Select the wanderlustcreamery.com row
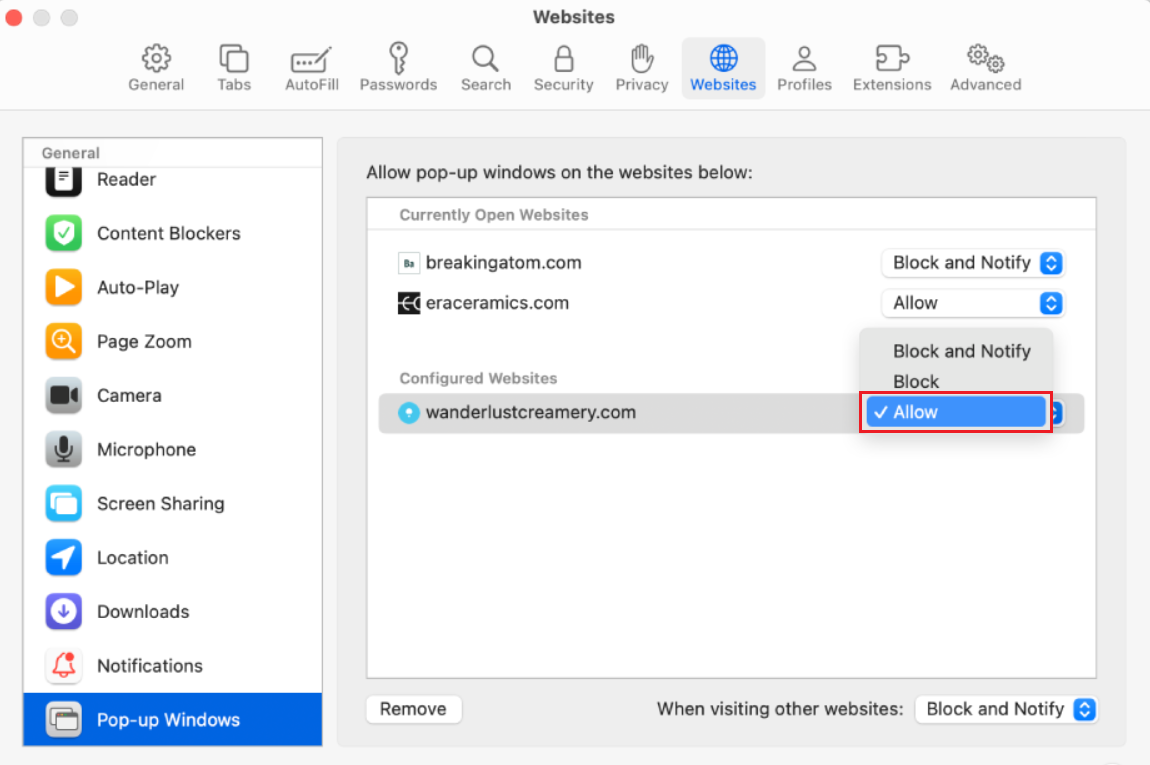 (x=600, y=412)
